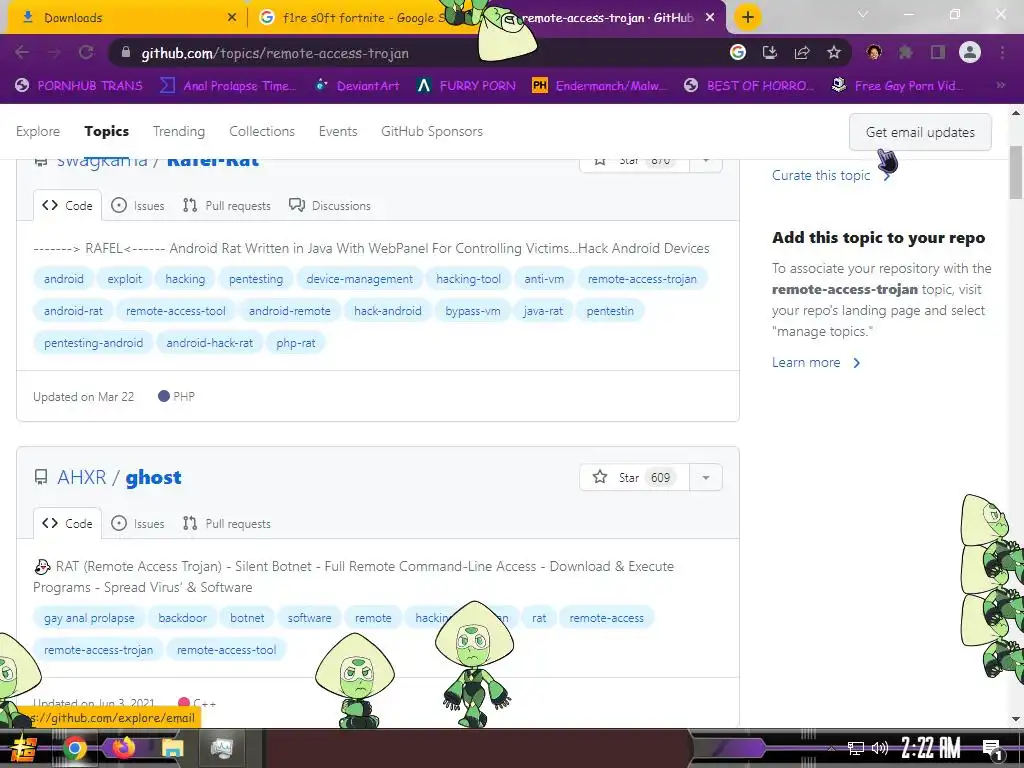1024x768 pixels.
Task: Star the ghost repository
Action: coord(634,477)
